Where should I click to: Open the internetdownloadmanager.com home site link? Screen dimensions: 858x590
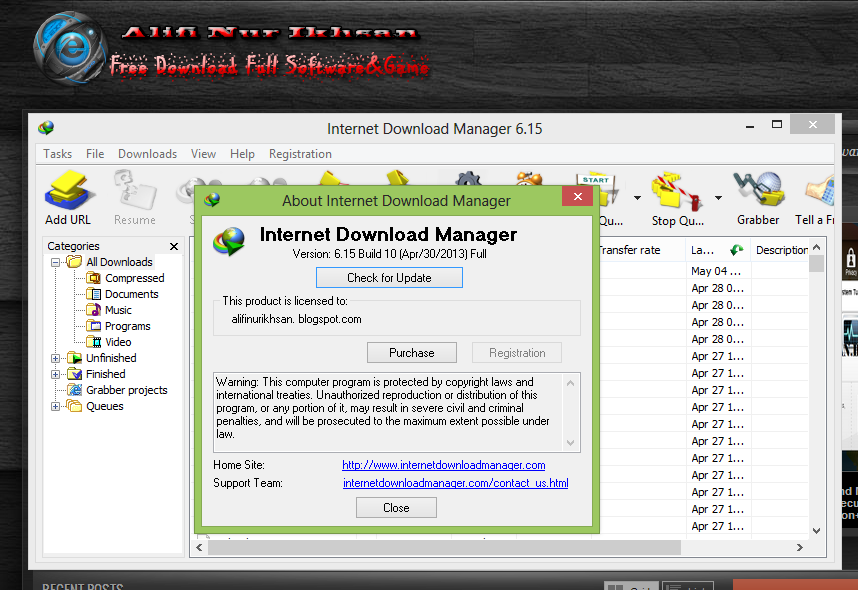[x=444, y=464]
